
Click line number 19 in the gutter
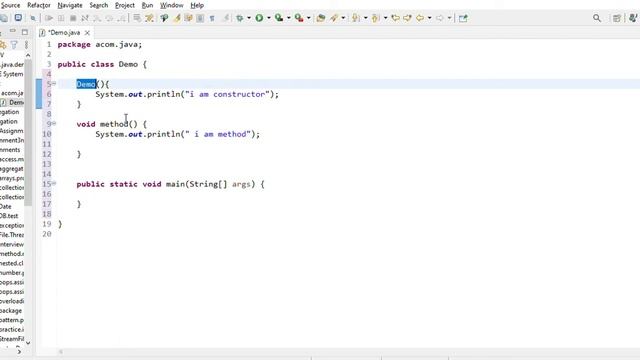pos(47,224)
